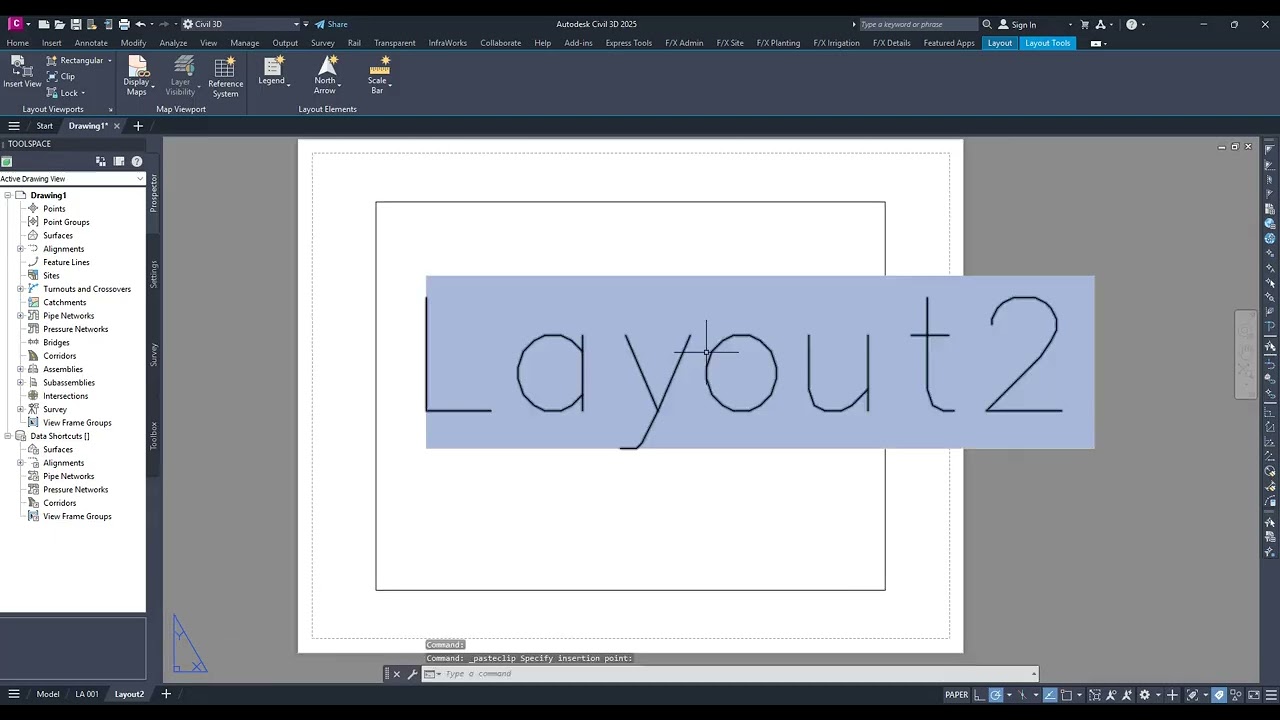This screenshot has width=1280, height=720.
Task: Open the Annotate ribbon tab
Action: click(91, 43)
